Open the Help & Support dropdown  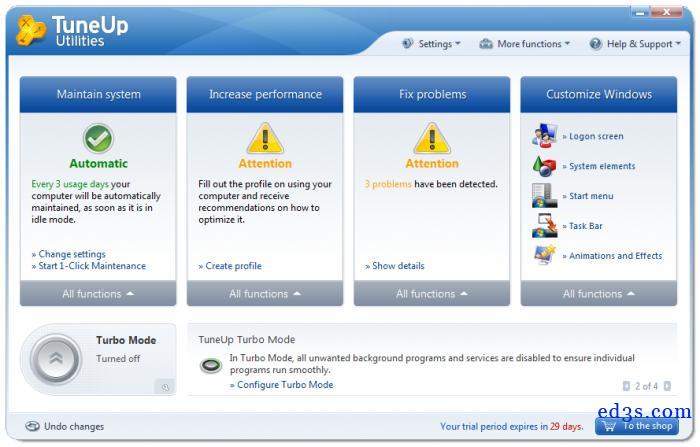coord(635,44)
